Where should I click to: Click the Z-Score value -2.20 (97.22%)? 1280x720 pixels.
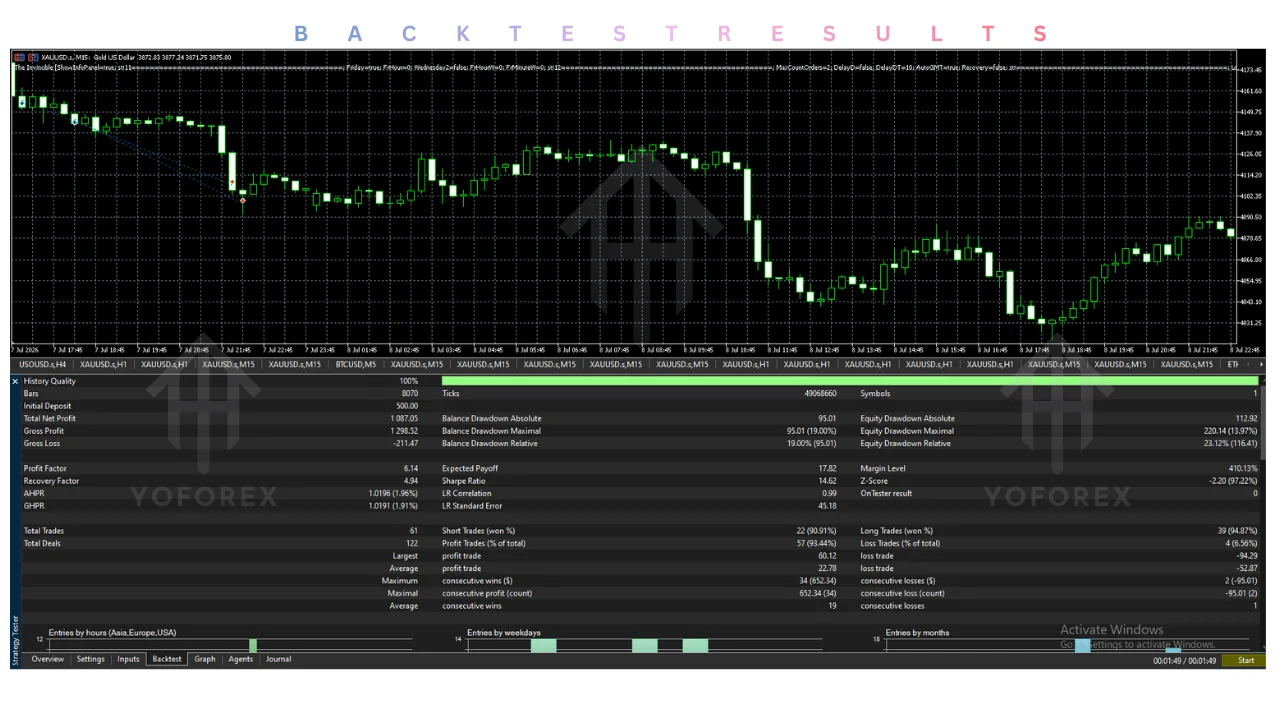tap(1233, 481)
